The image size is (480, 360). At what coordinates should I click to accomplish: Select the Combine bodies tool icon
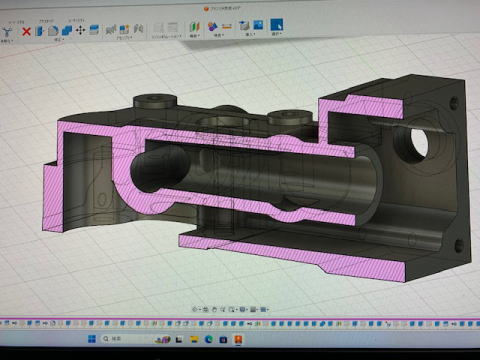click(x=67, y=31)
